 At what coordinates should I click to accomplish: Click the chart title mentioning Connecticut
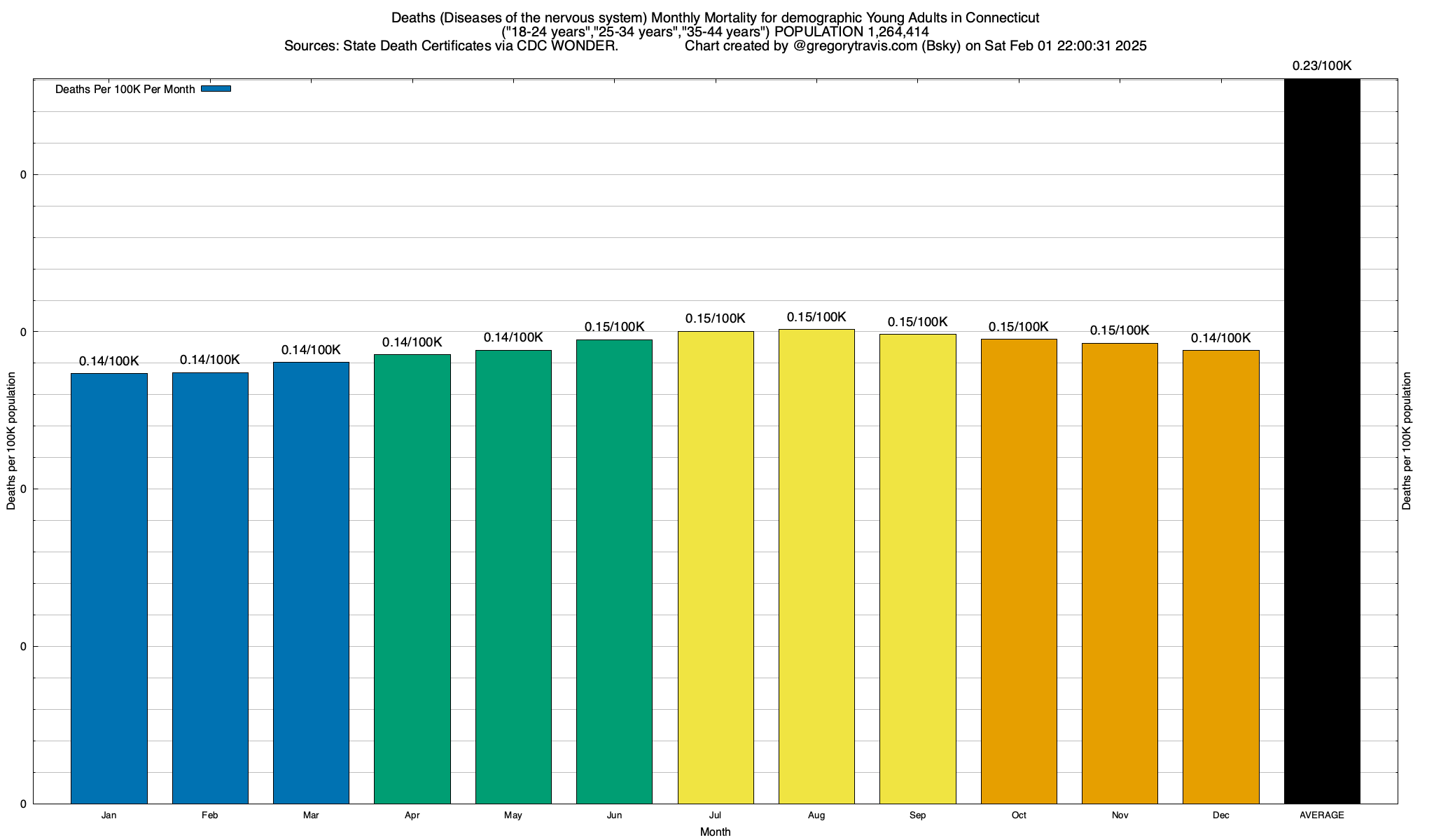point(715,17)
